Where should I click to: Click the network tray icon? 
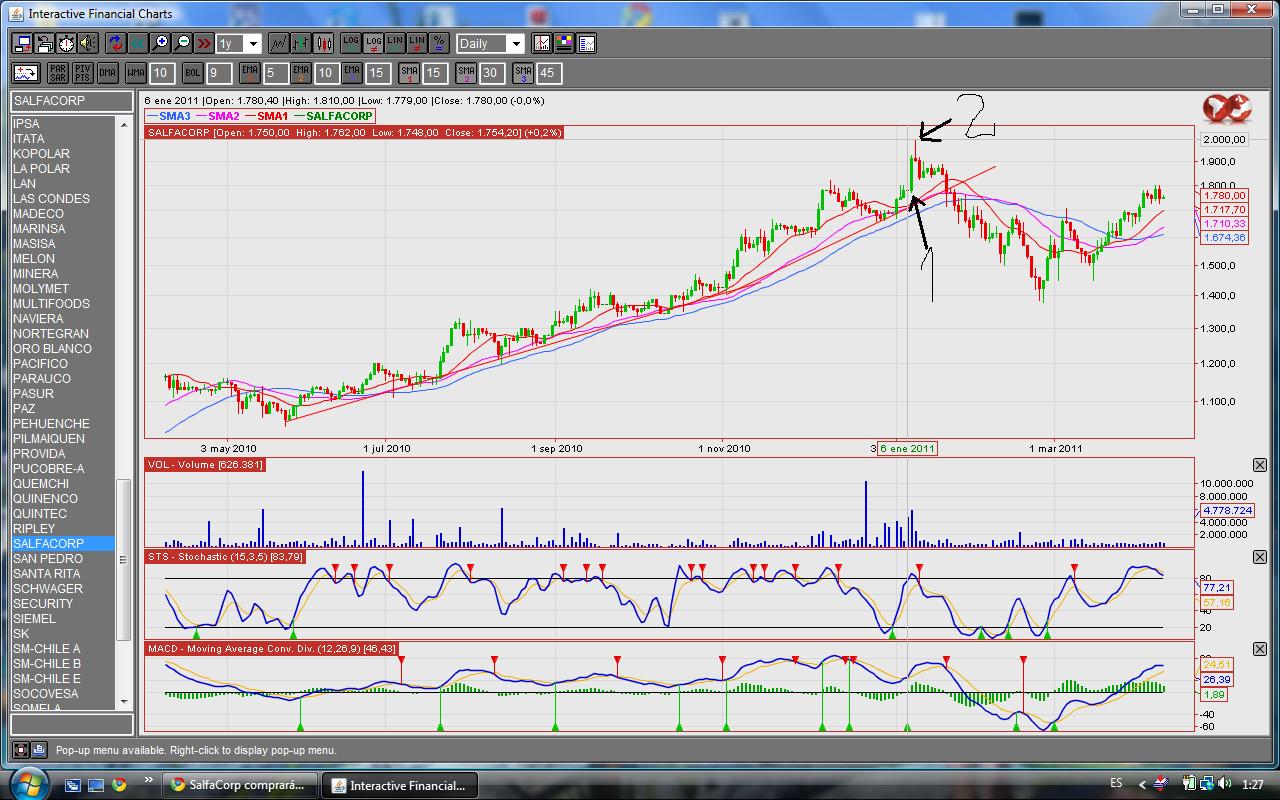point(1207,783)
